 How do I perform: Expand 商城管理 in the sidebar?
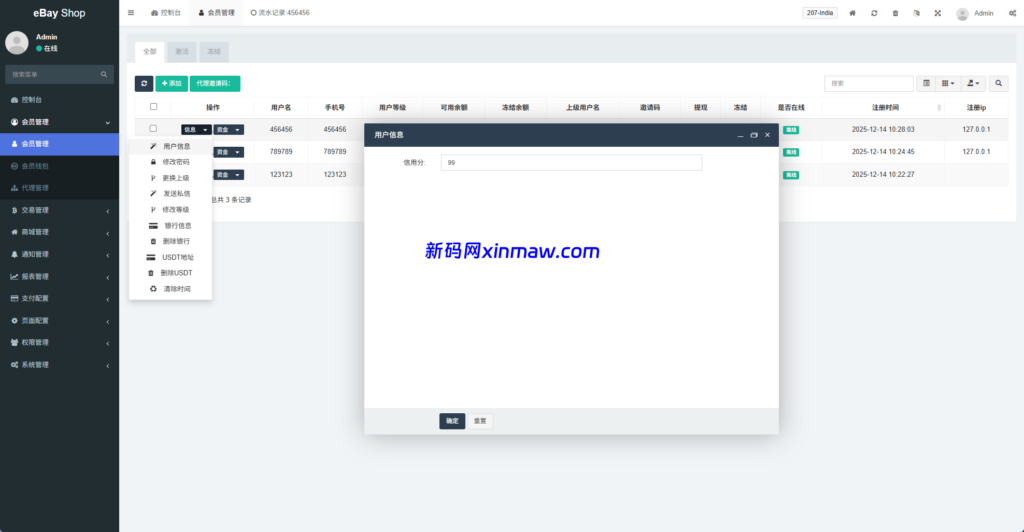(59, 232)
